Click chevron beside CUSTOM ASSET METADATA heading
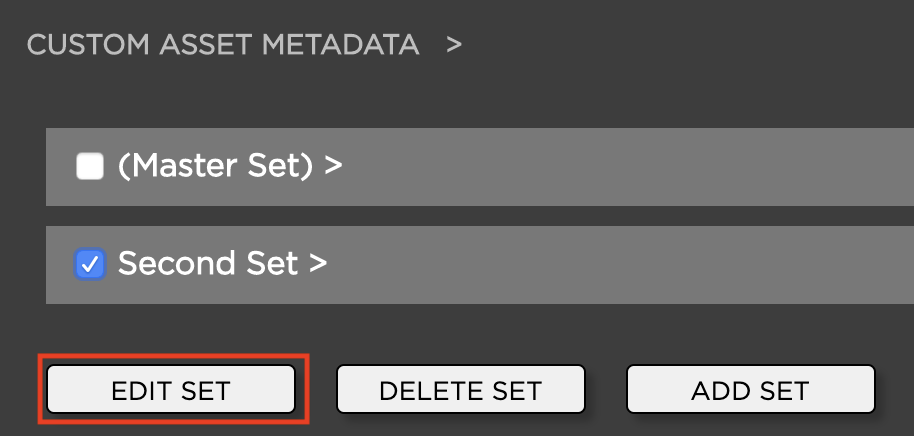This screenshot has width=914, height=436. pyautogui.click(x=454, y=45)
